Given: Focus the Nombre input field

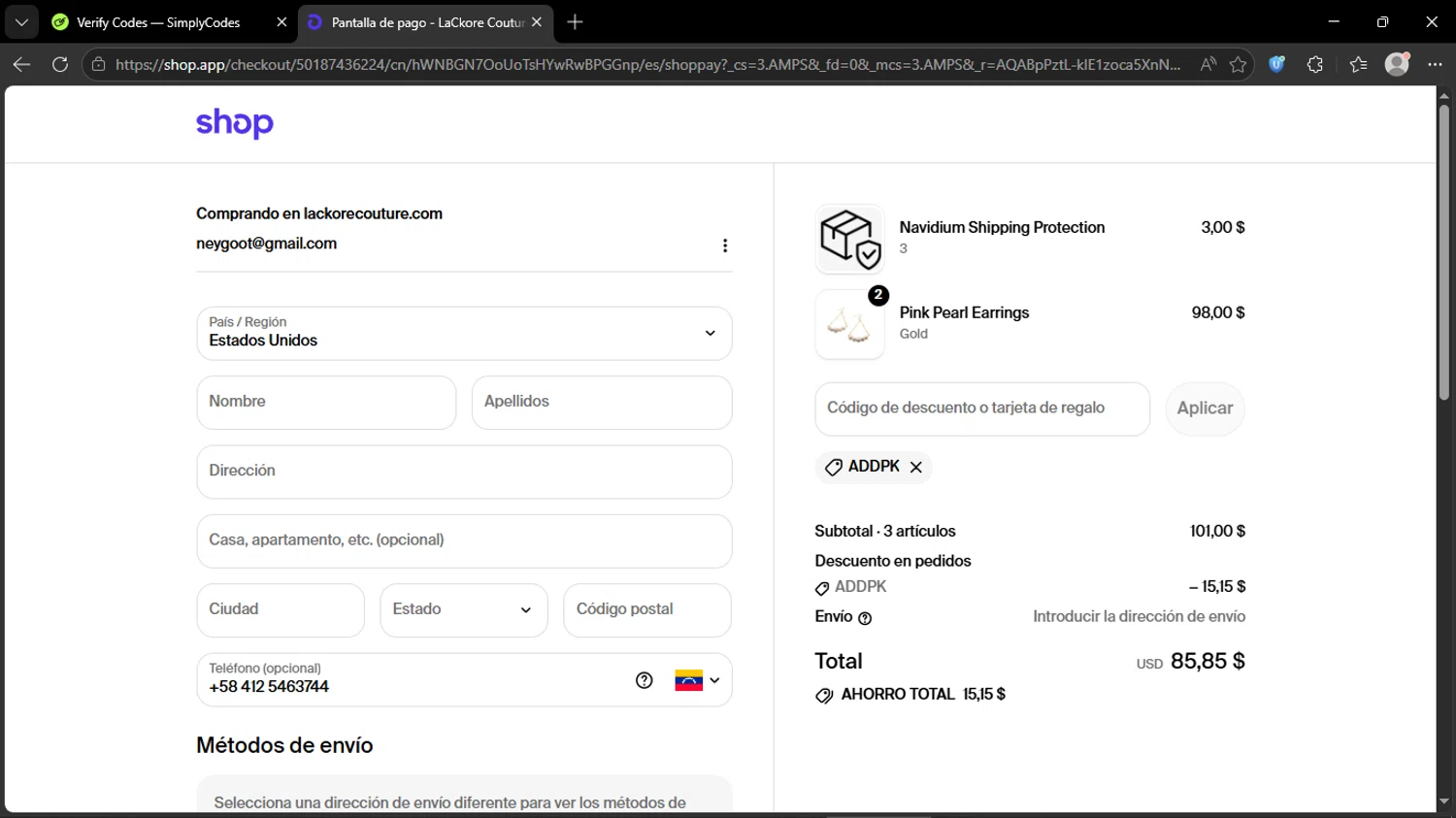Looking at the screenshot, I should [326, 402].
